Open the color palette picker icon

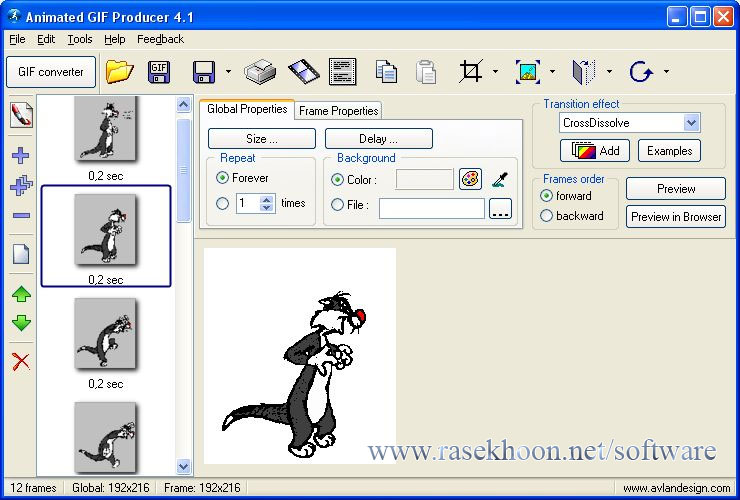click(x=470, y=179)
